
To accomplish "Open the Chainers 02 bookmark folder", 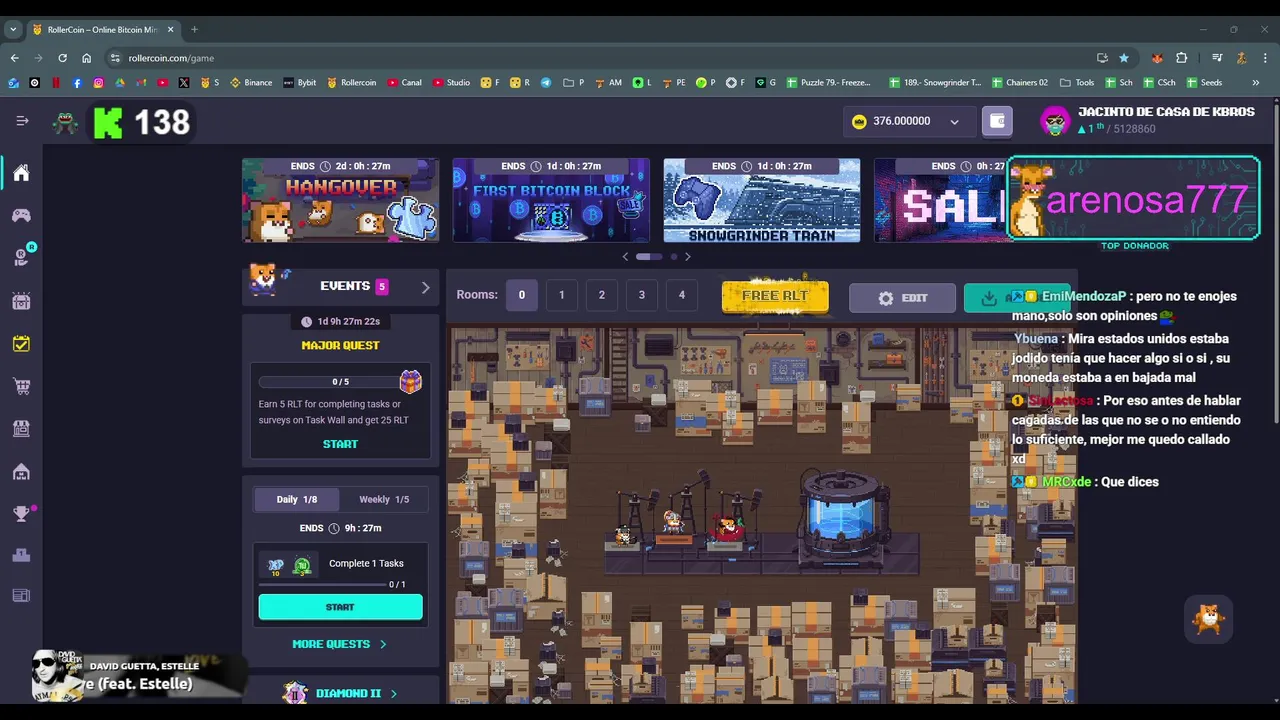I will [1019, 83].
